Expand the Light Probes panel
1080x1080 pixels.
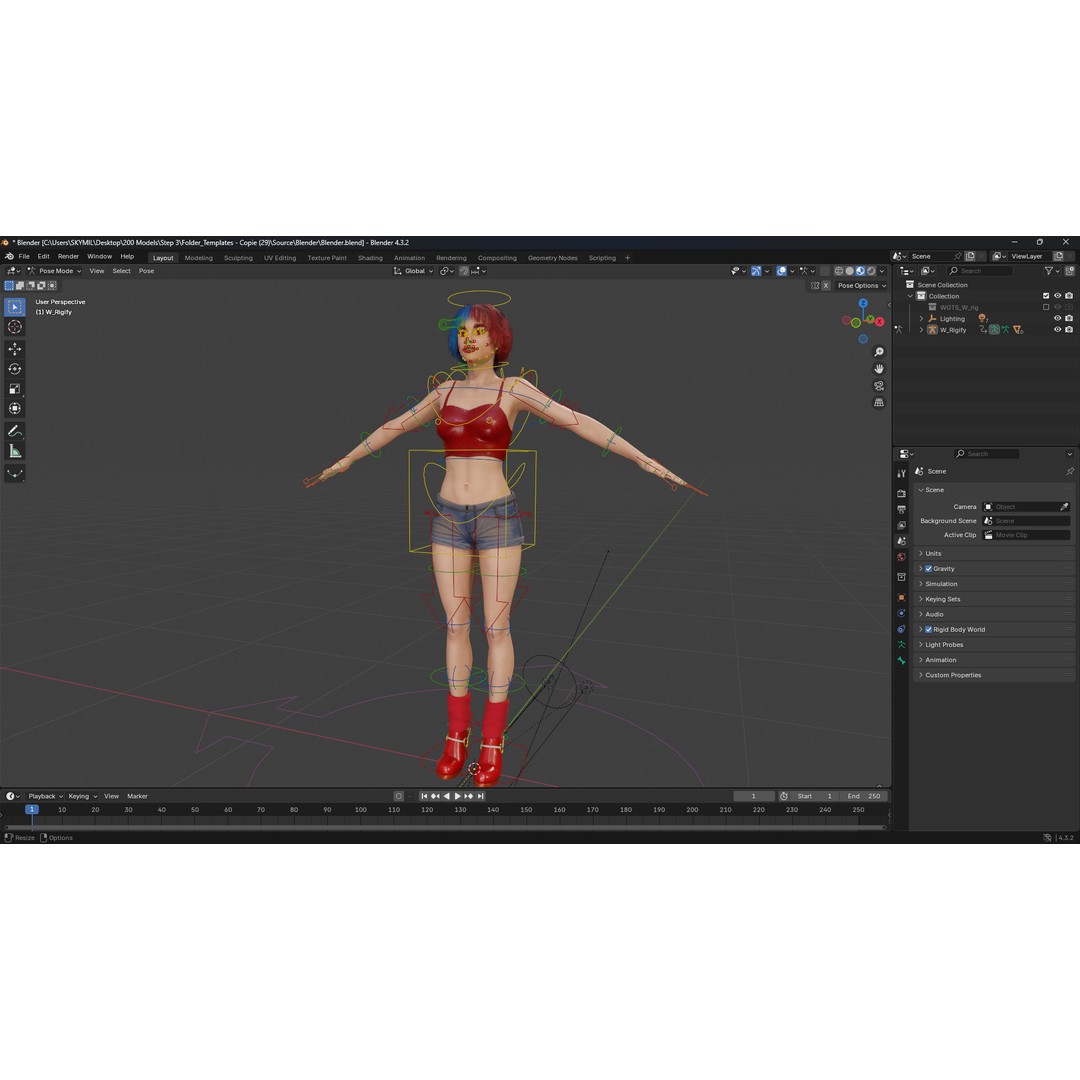tap(995, 645)
